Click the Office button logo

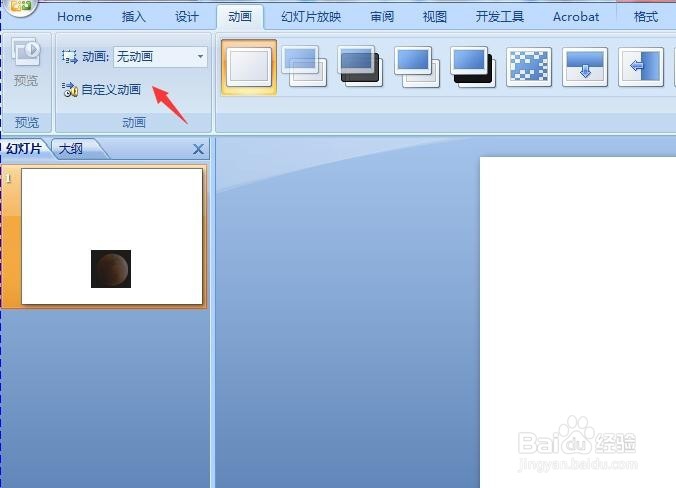click(20, 6)
